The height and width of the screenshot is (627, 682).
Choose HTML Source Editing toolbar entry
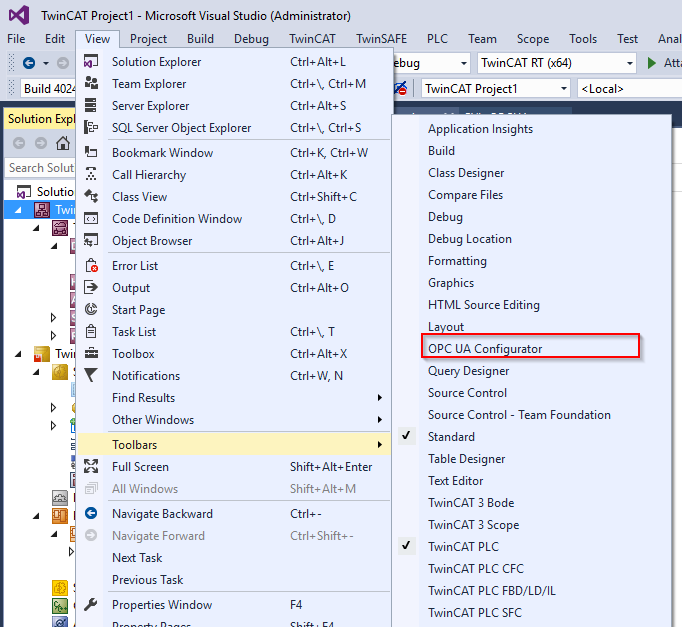[x=484, y=305]
